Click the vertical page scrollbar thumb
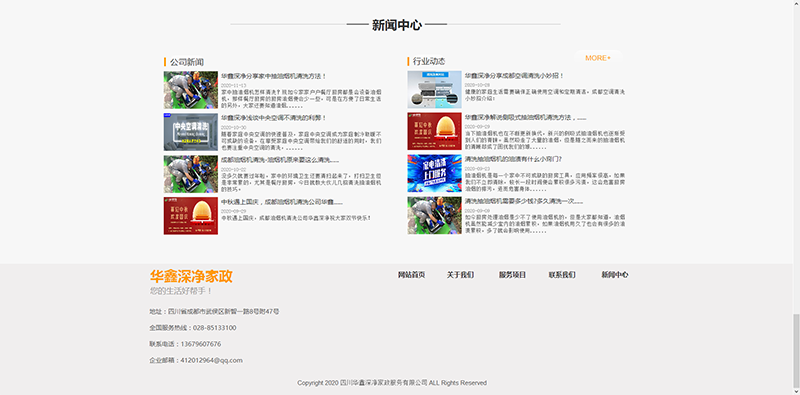800x395 pixels. tap(796, 352)
